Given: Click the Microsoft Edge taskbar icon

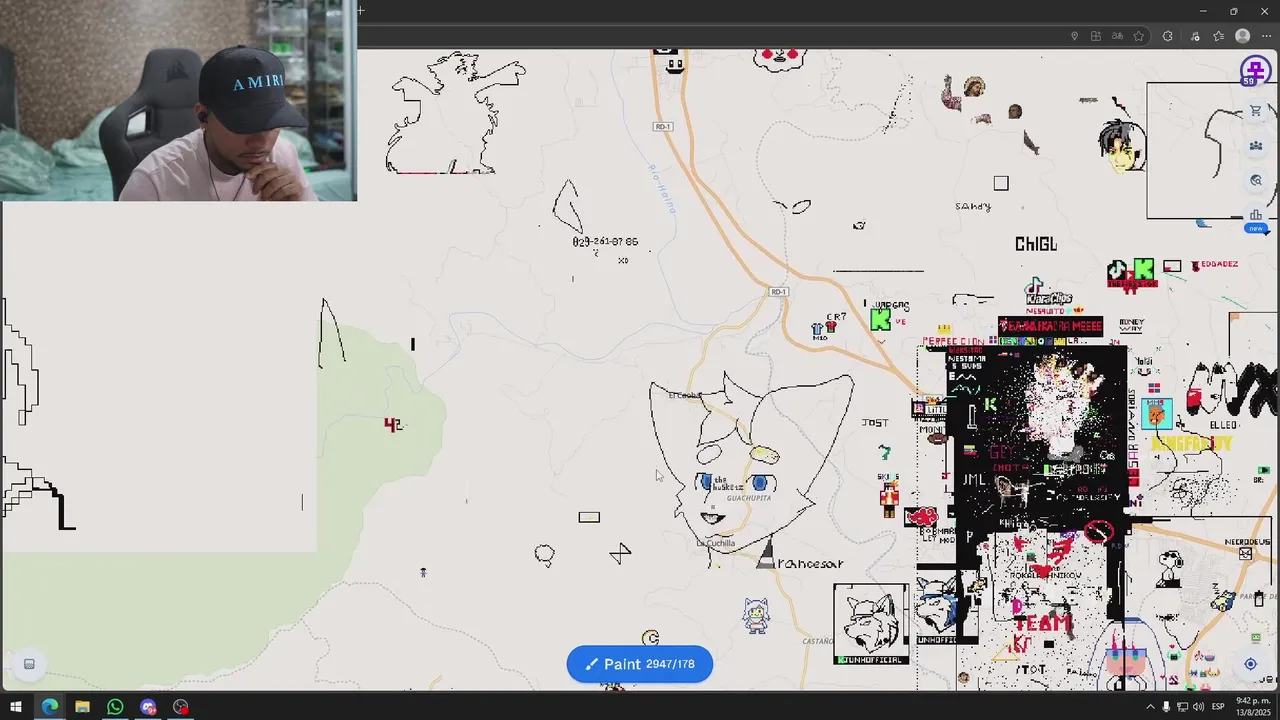Looking at the screenshot, I should point(50,707).
